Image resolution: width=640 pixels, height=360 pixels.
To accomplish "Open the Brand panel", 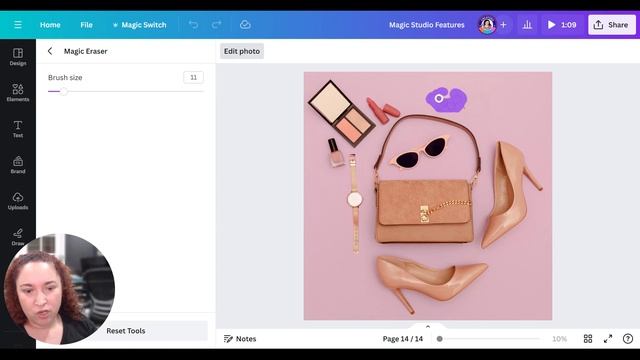I will (18, 164).
